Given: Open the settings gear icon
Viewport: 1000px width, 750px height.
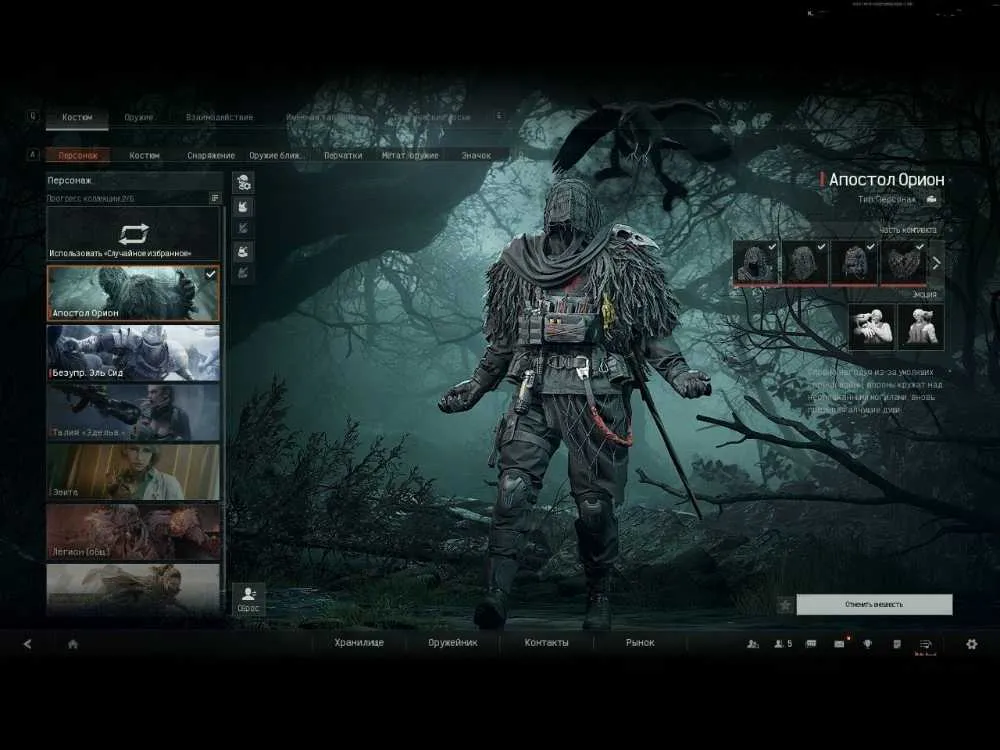Looking at the screenshot, I should tap(971, 644).
